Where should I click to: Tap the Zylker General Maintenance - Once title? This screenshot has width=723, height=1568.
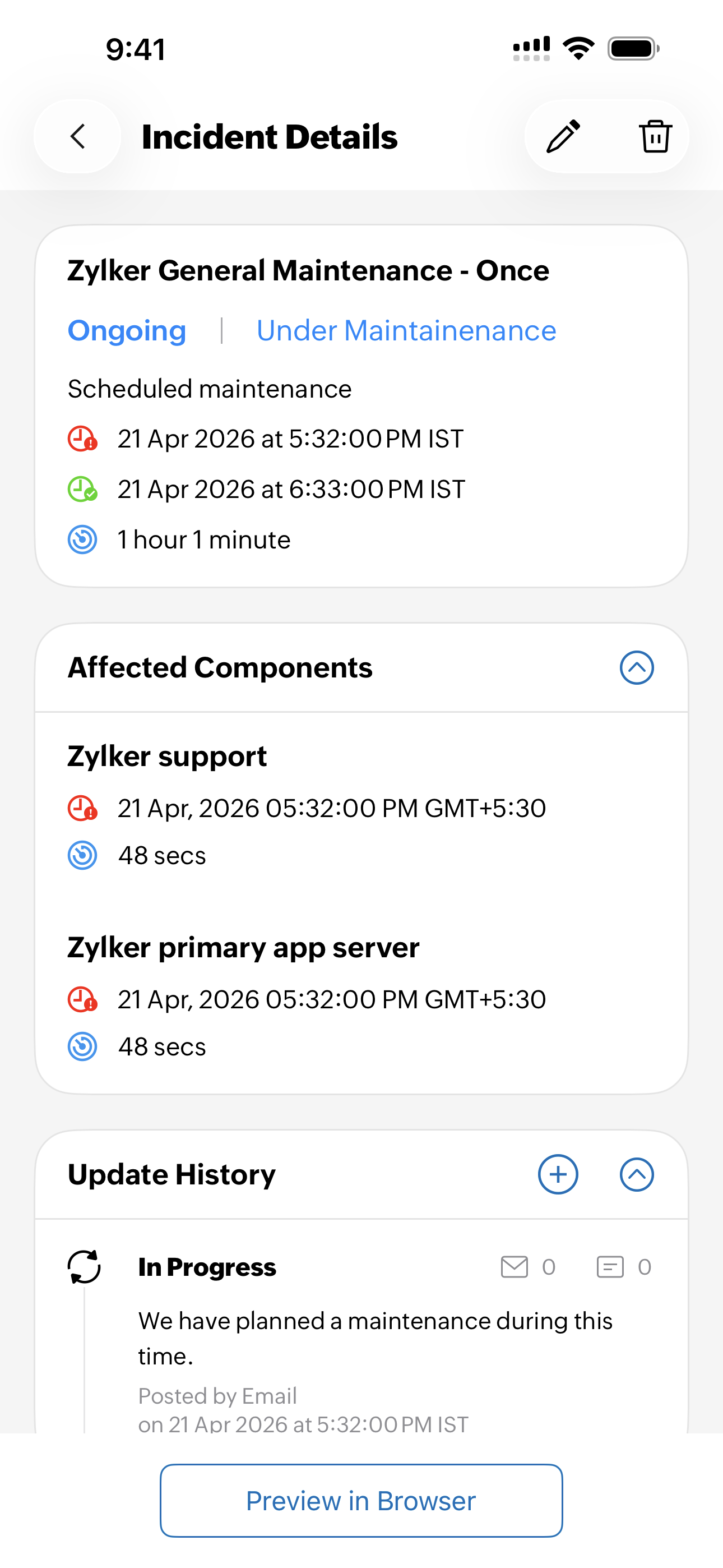pos(308,270)
